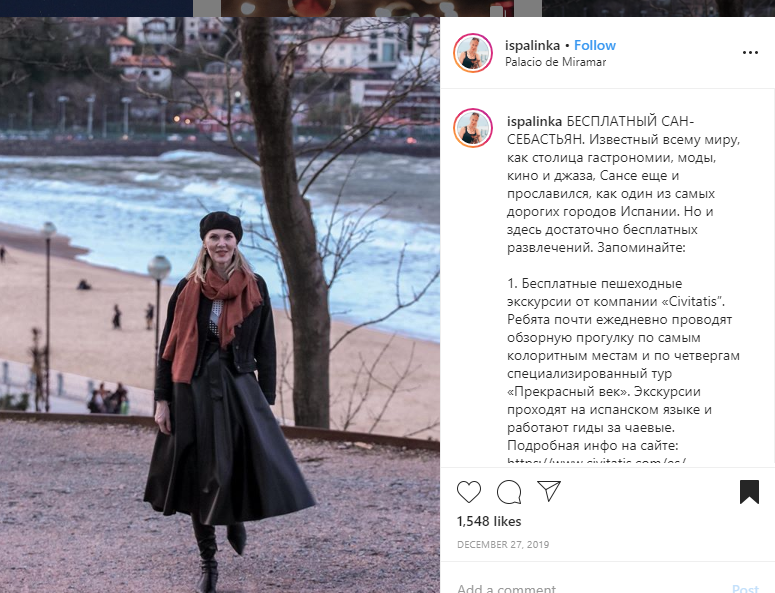Follow the ispalinka account

point(595,45)
